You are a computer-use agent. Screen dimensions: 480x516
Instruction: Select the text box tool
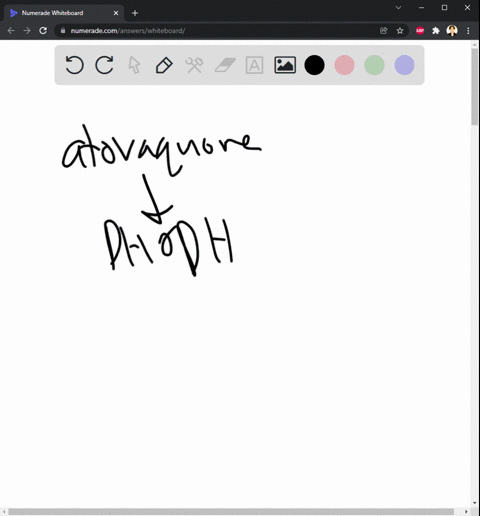[254, 65]
